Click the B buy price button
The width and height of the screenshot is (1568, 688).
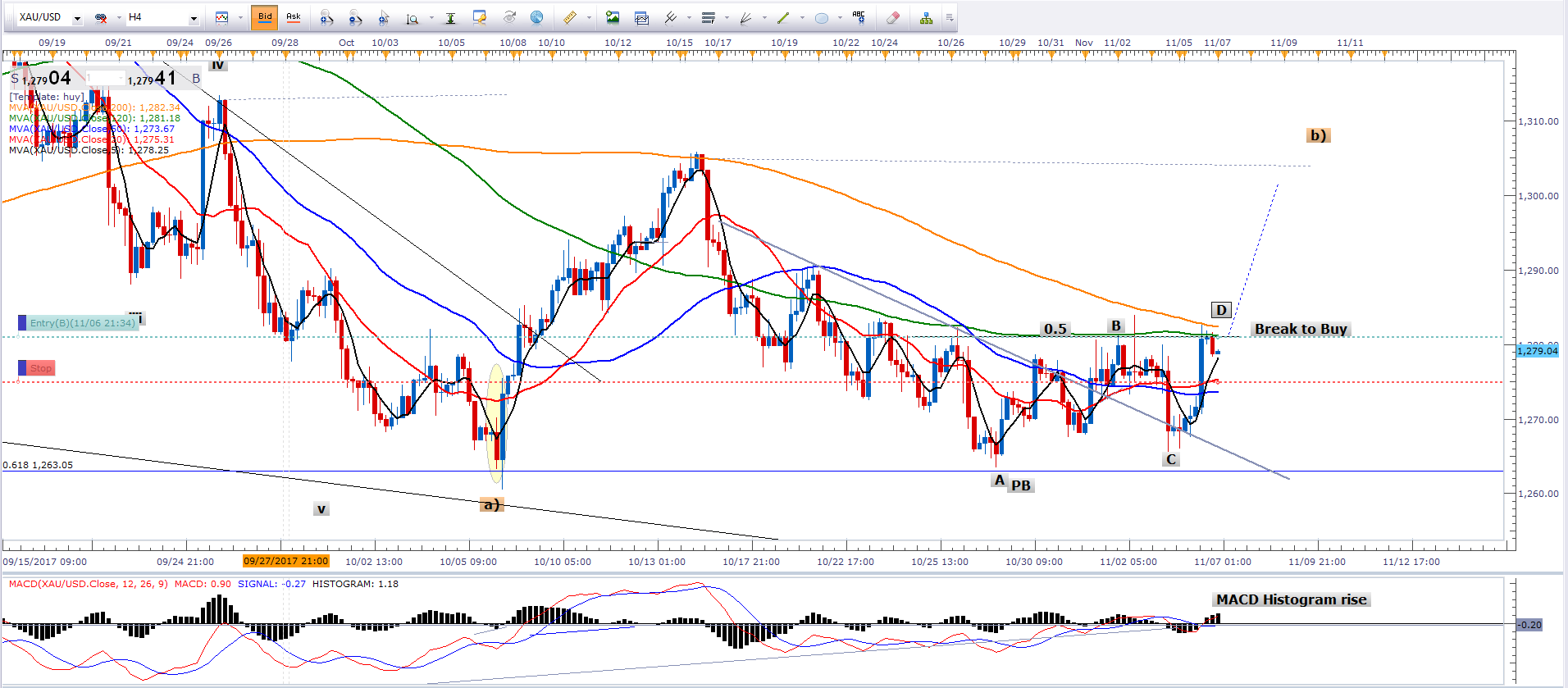click(196, 79)
